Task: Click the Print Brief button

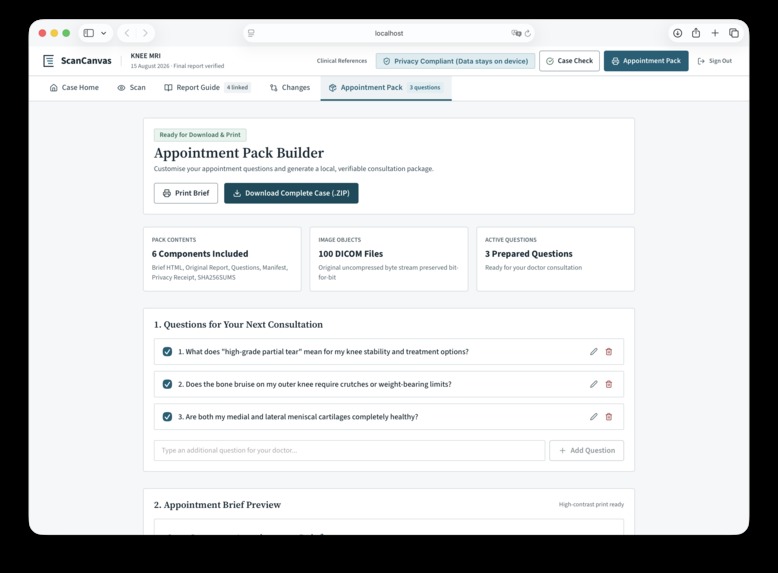Action: tap(186, 193)
